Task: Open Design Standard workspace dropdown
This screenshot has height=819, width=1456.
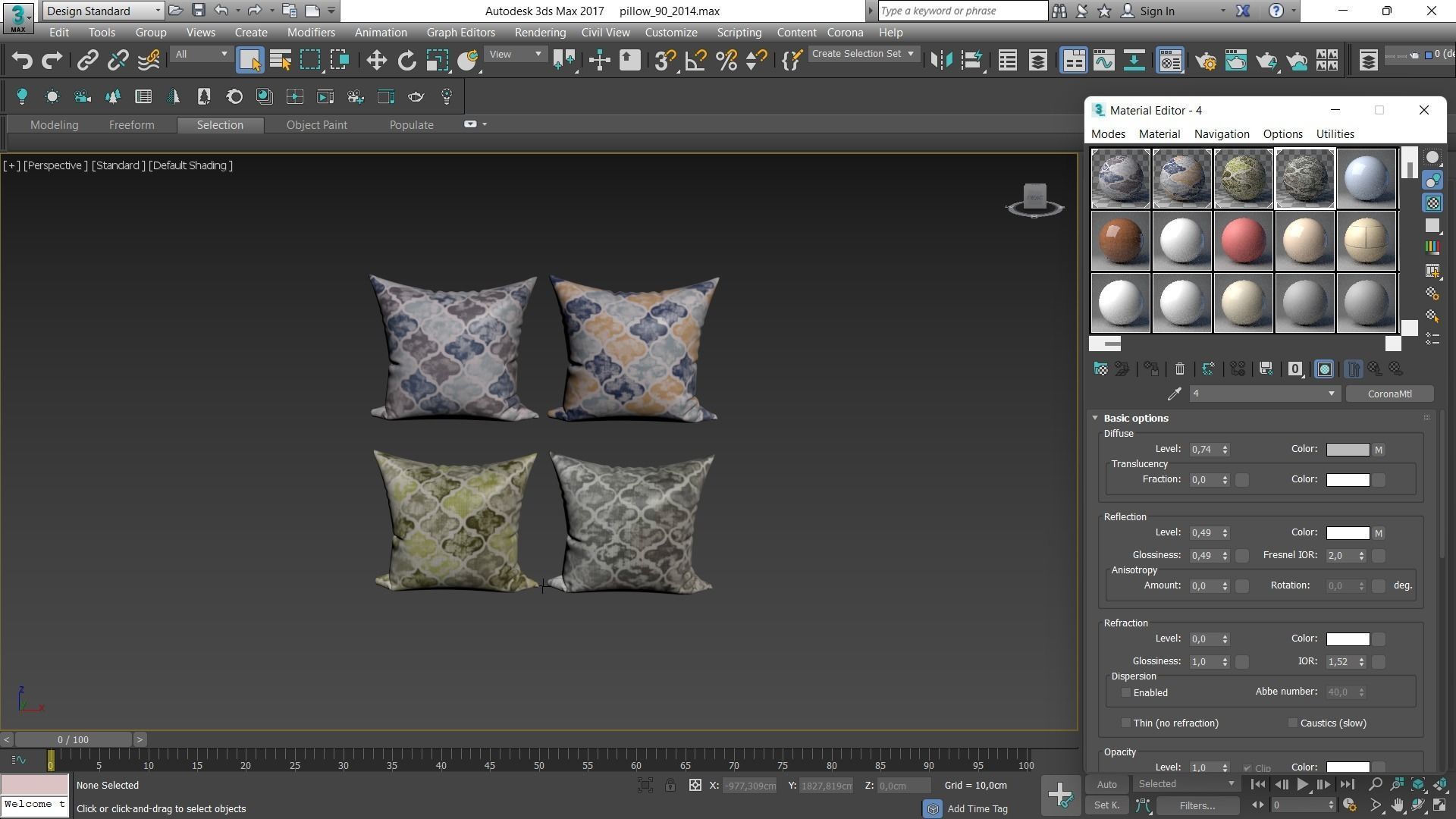Action: (x=103, y=11)
